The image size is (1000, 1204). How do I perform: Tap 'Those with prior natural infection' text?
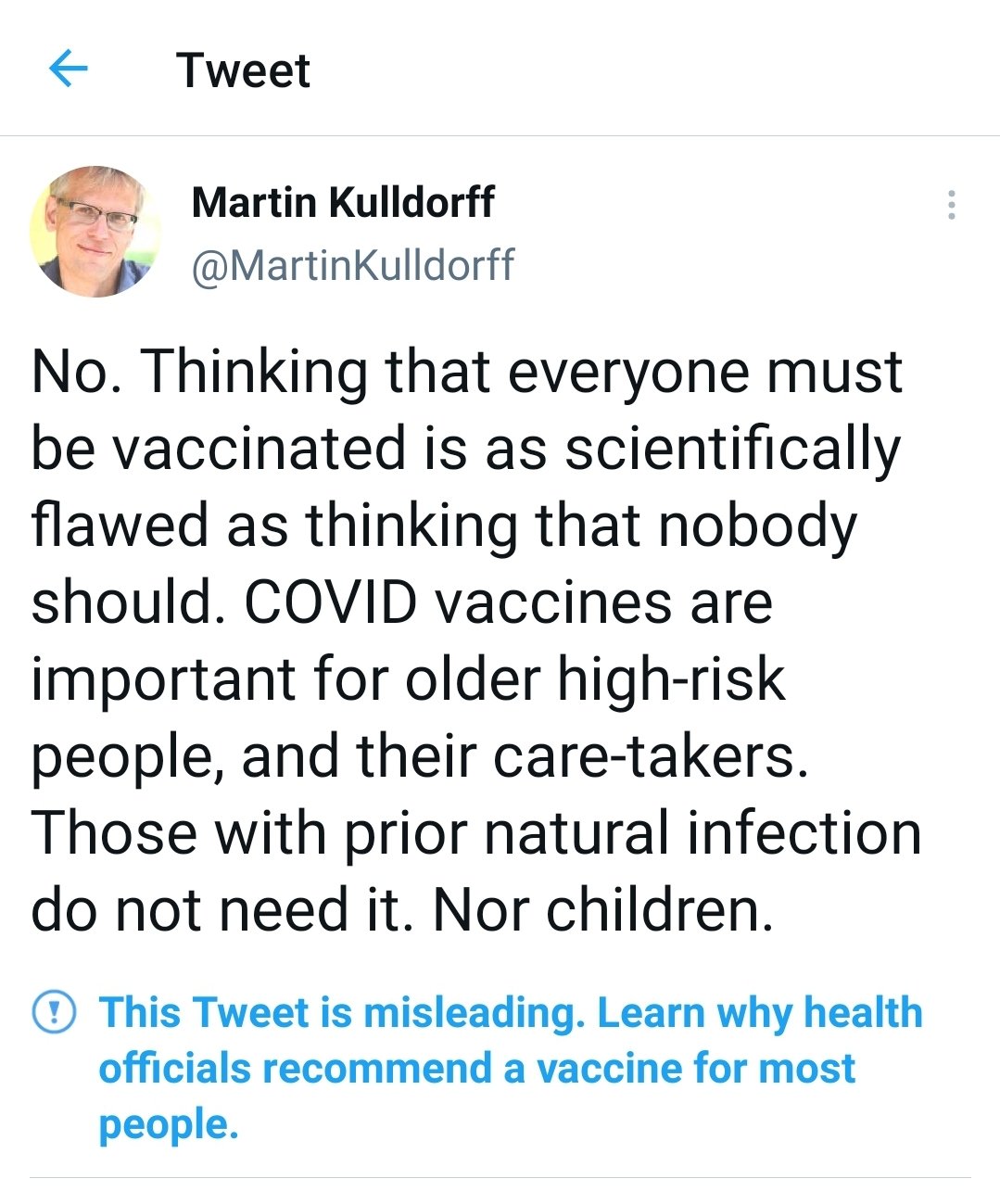476,832
